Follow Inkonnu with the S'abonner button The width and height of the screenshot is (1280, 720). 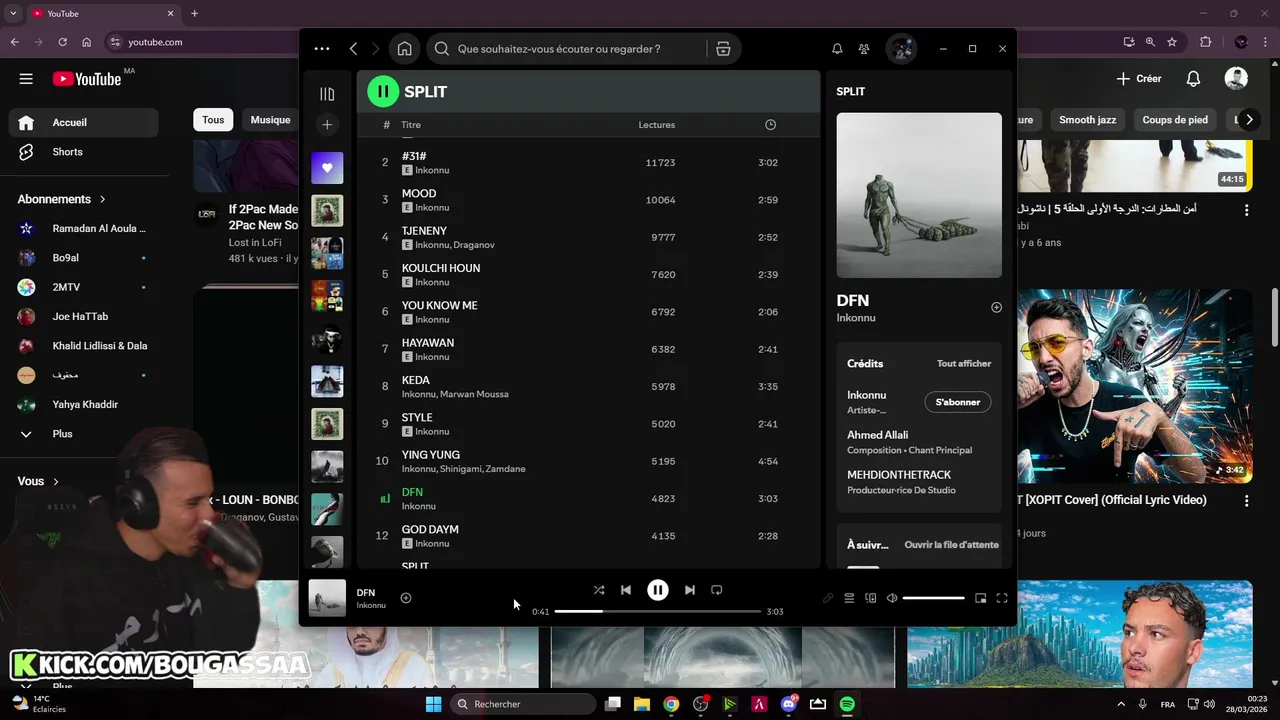(x=957, y=402)
